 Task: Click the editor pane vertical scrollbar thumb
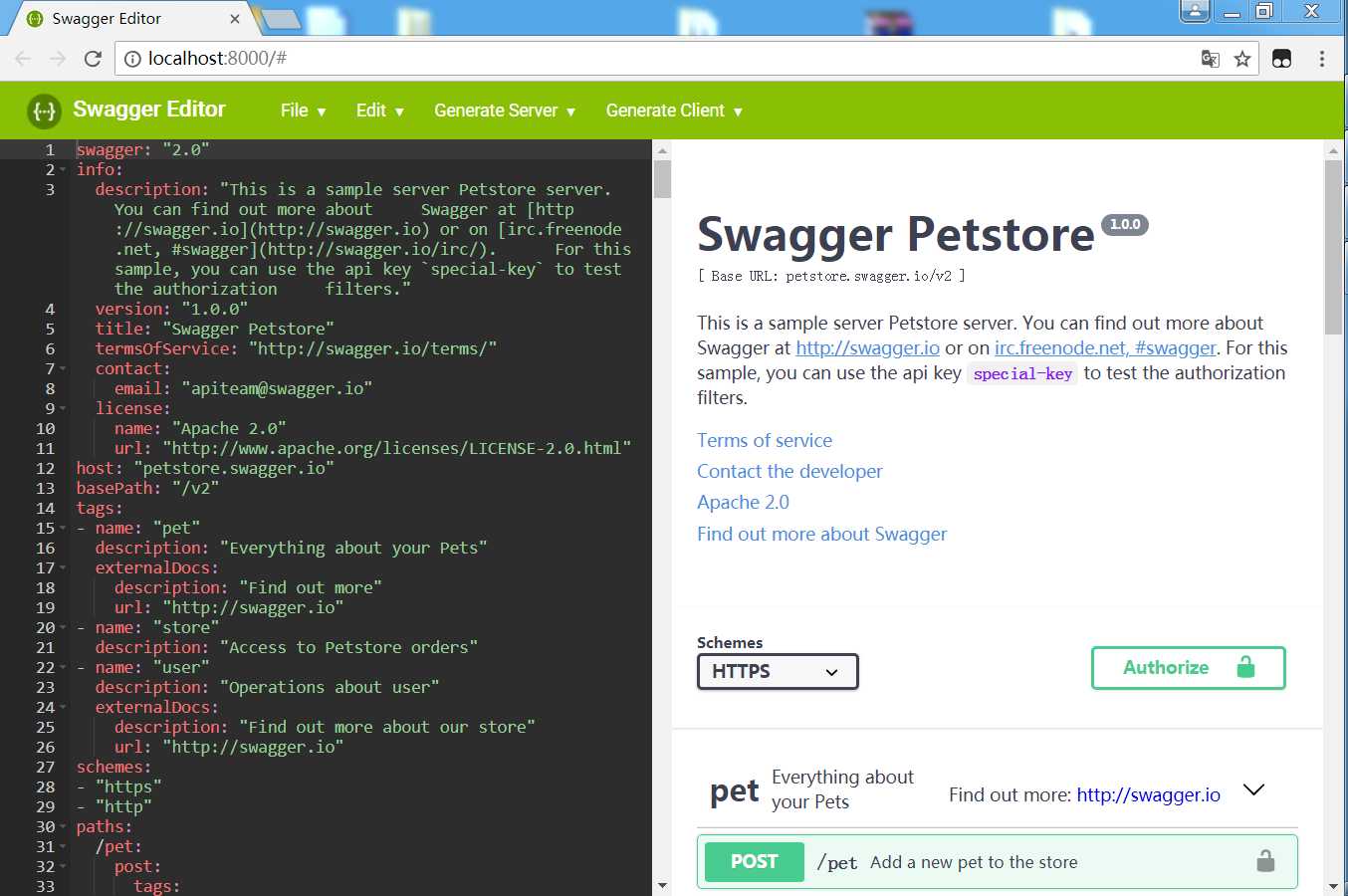point(662,179)
